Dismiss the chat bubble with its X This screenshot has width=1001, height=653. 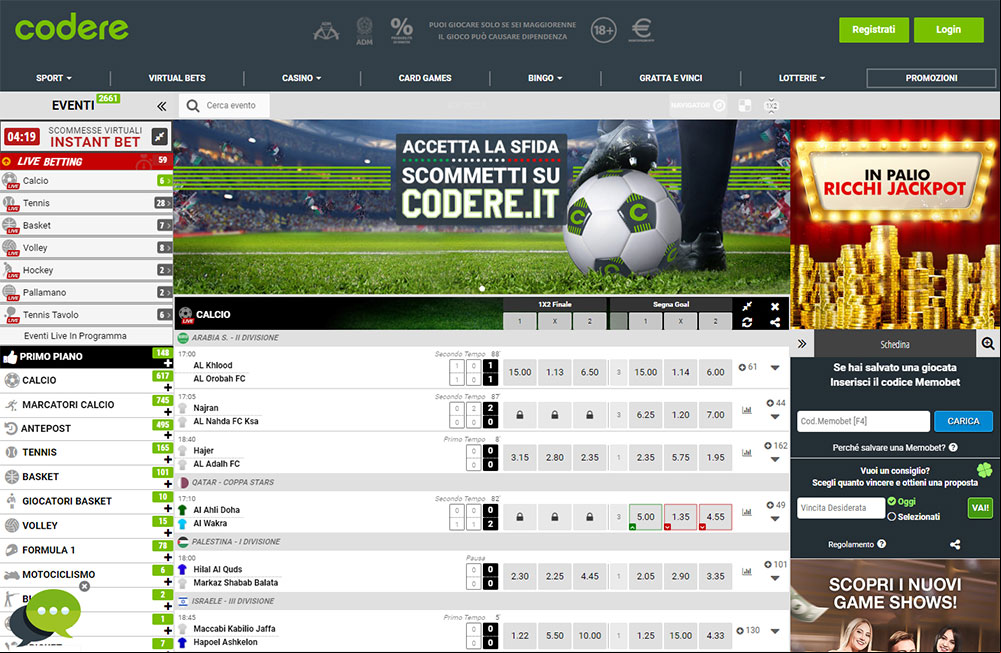[84, 586]
